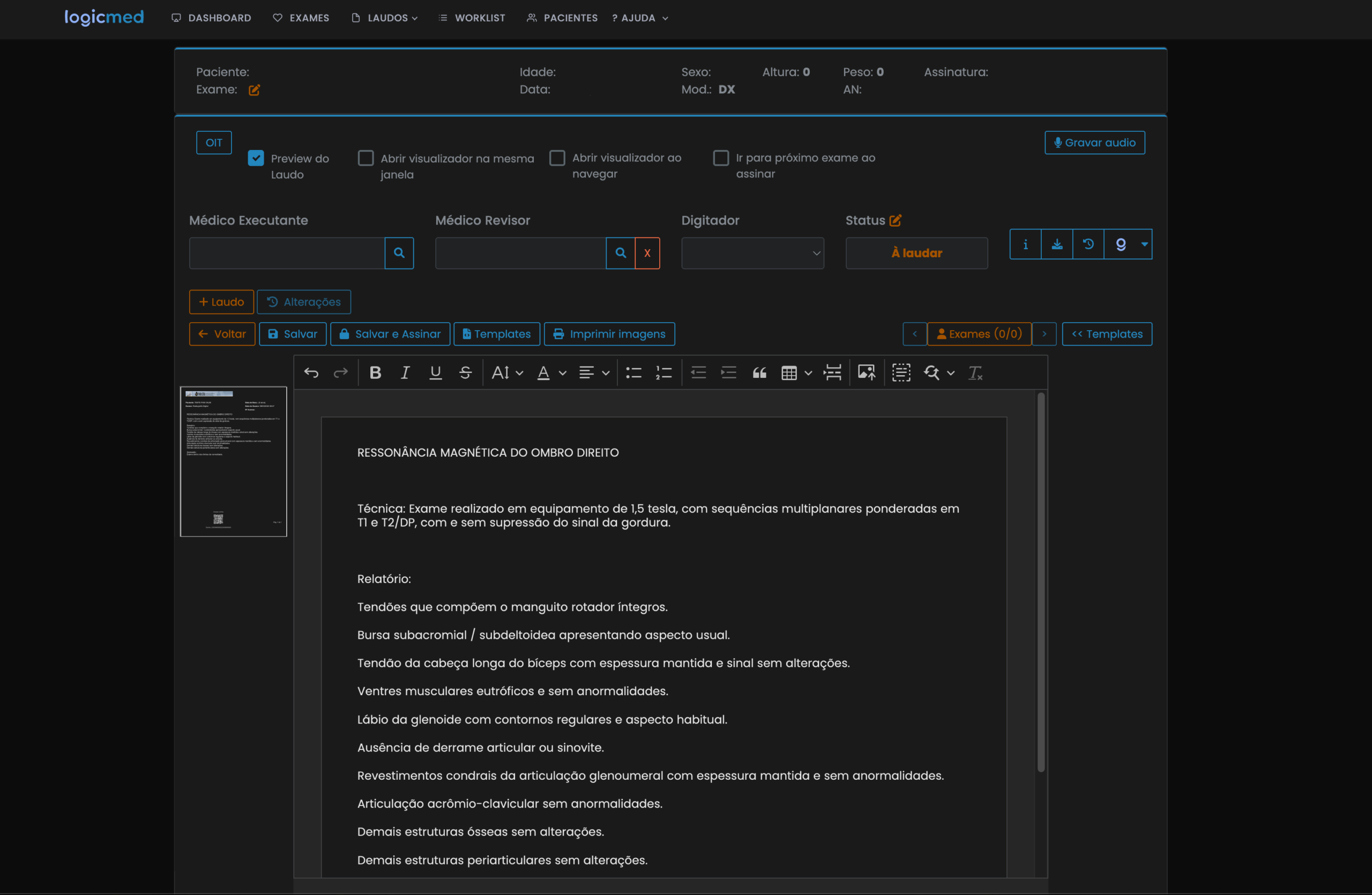1372x895 pixels.
Task: Remove formatting with the Tx icon
Action: pos(975,373)
